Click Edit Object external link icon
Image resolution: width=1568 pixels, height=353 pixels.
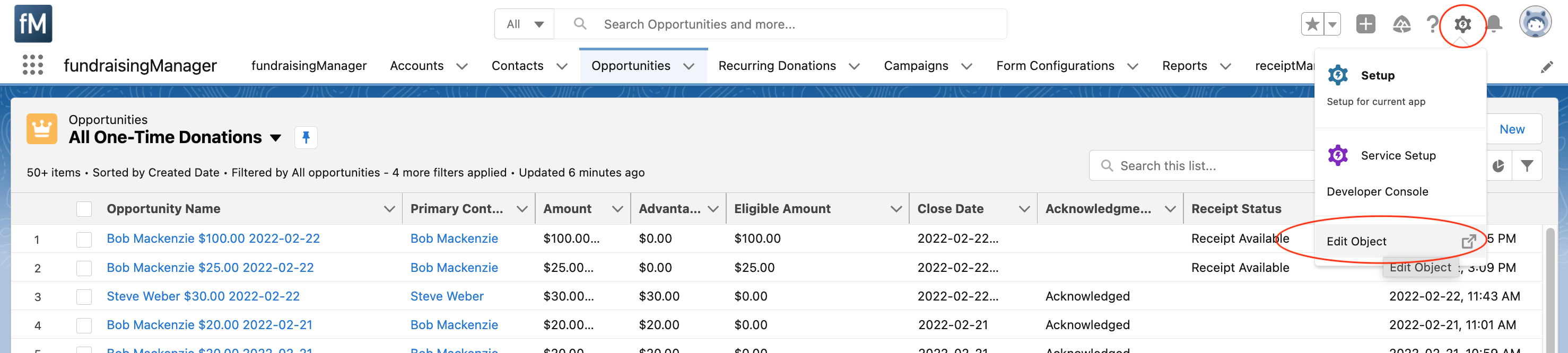point(1468,241)
